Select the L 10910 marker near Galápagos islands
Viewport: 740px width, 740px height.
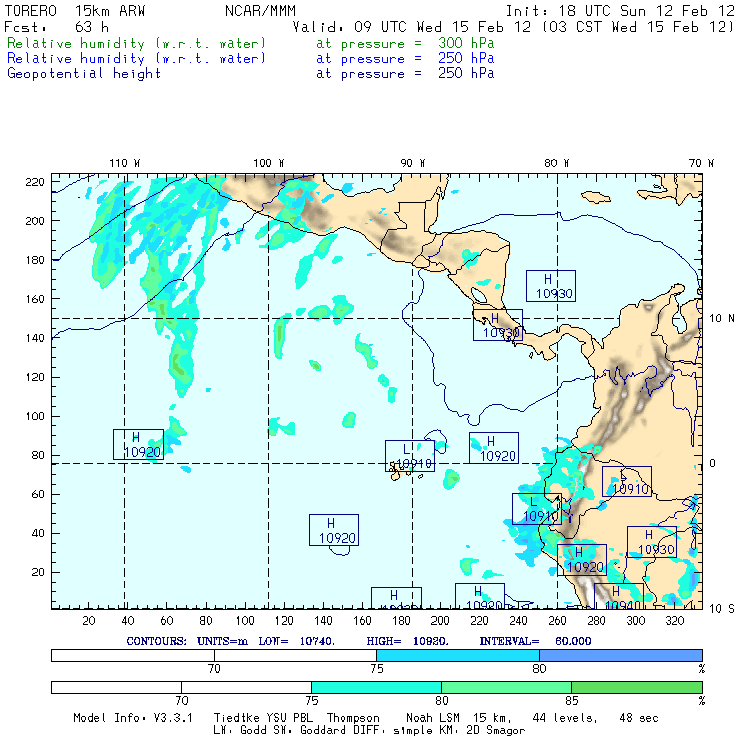pyautogui.click(x=410, y=456)
